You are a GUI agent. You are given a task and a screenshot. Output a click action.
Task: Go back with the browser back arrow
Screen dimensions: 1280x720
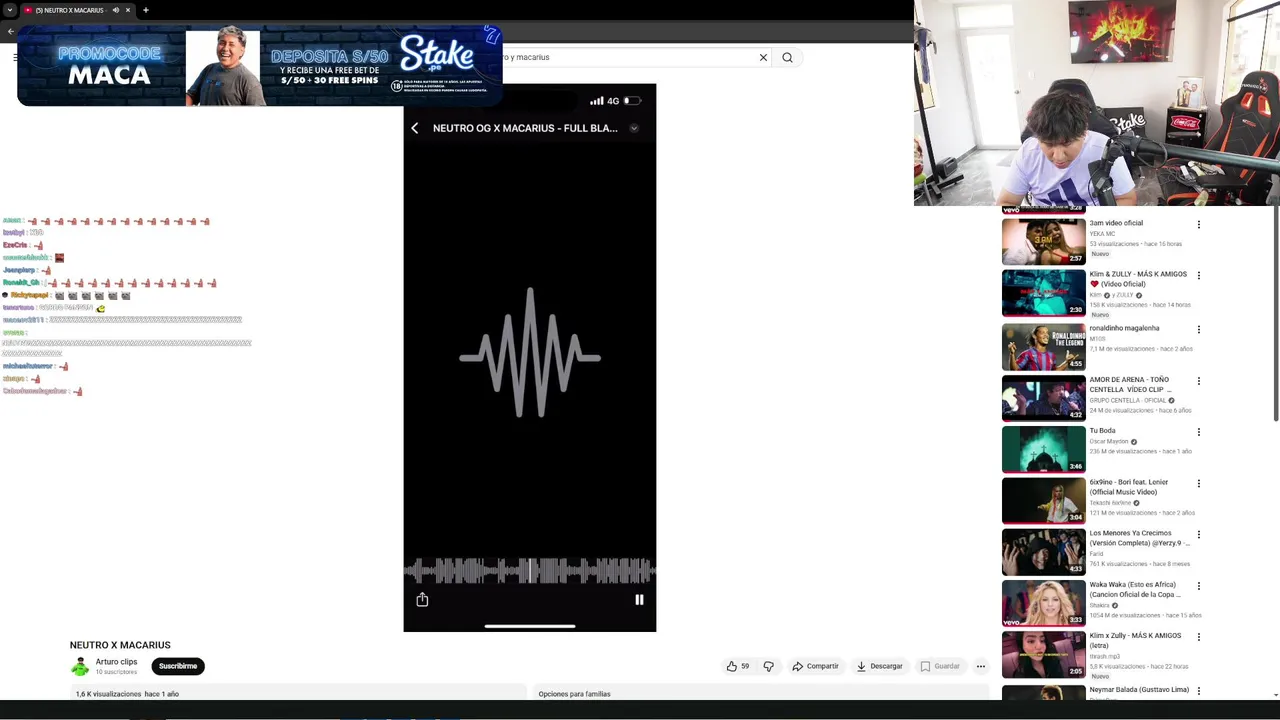(11, 31)
